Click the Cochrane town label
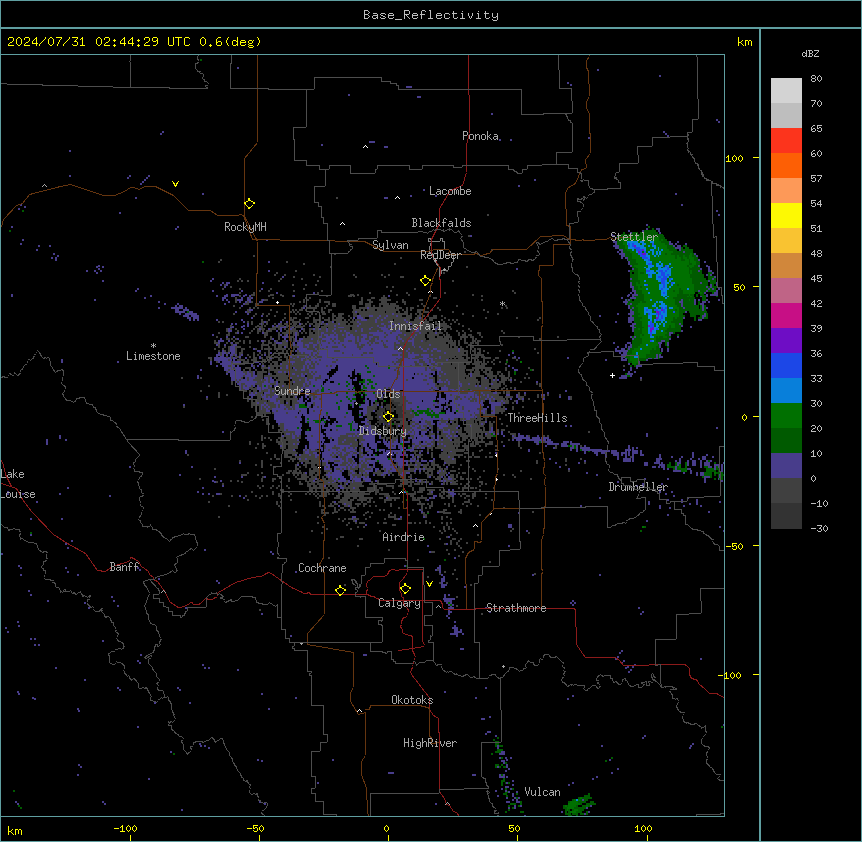This screenshot has width=862, height=842. pos(322,568)
